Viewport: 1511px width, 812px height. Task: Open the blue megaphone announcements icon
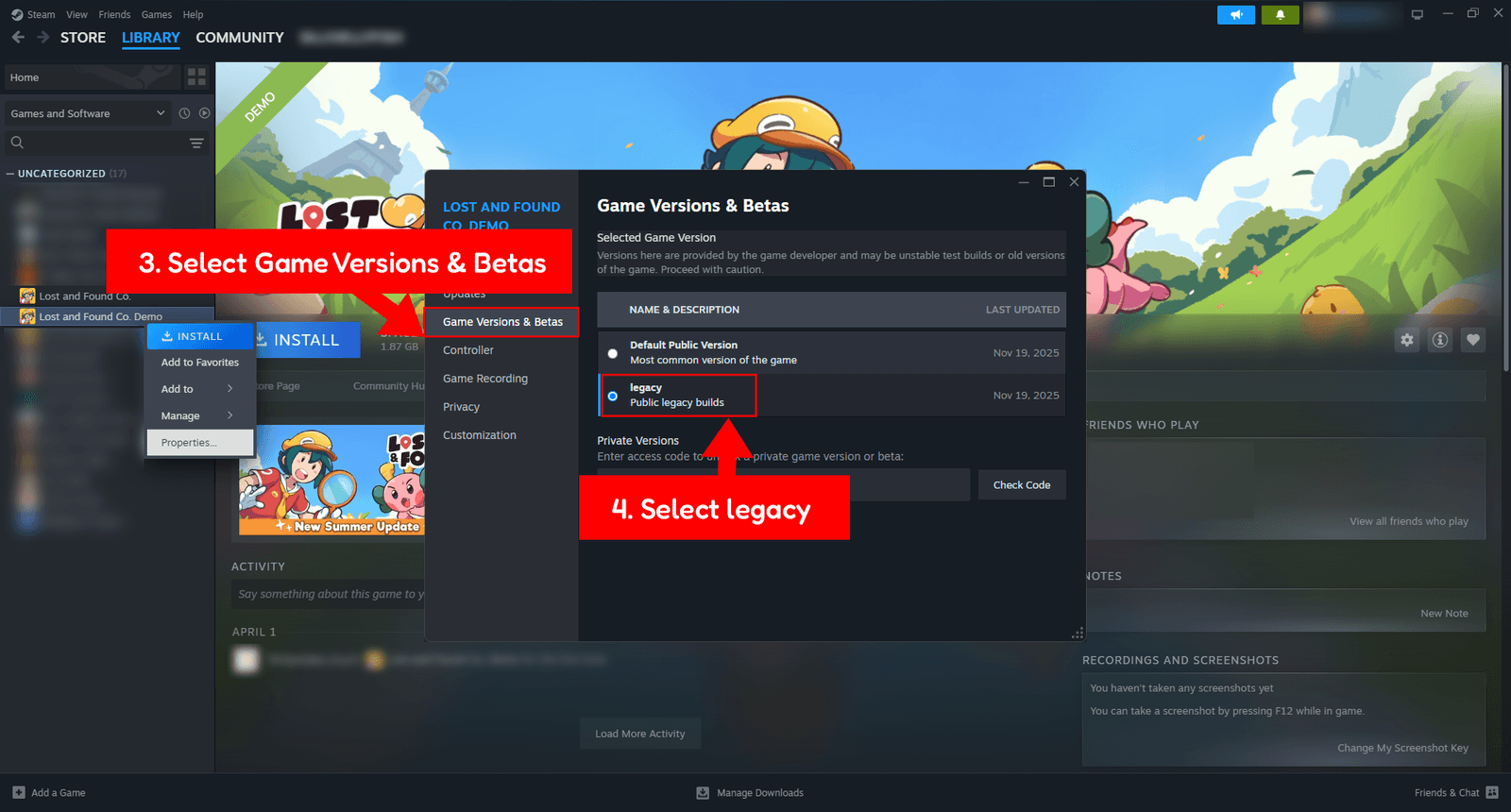(1236, 15)
